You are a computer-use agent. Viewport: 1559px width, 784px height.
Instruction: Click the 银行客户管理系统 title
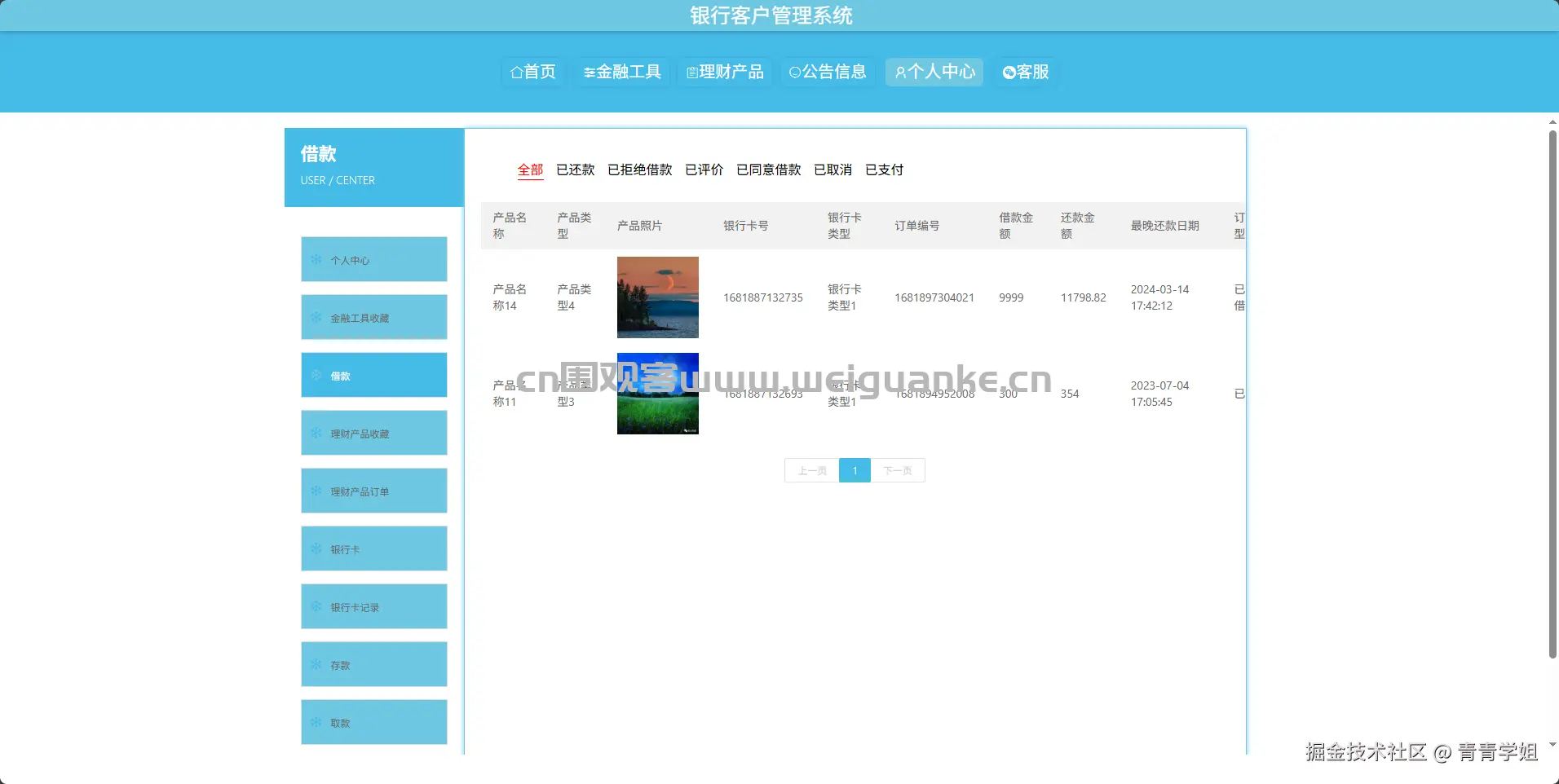[x=771, y=15]
